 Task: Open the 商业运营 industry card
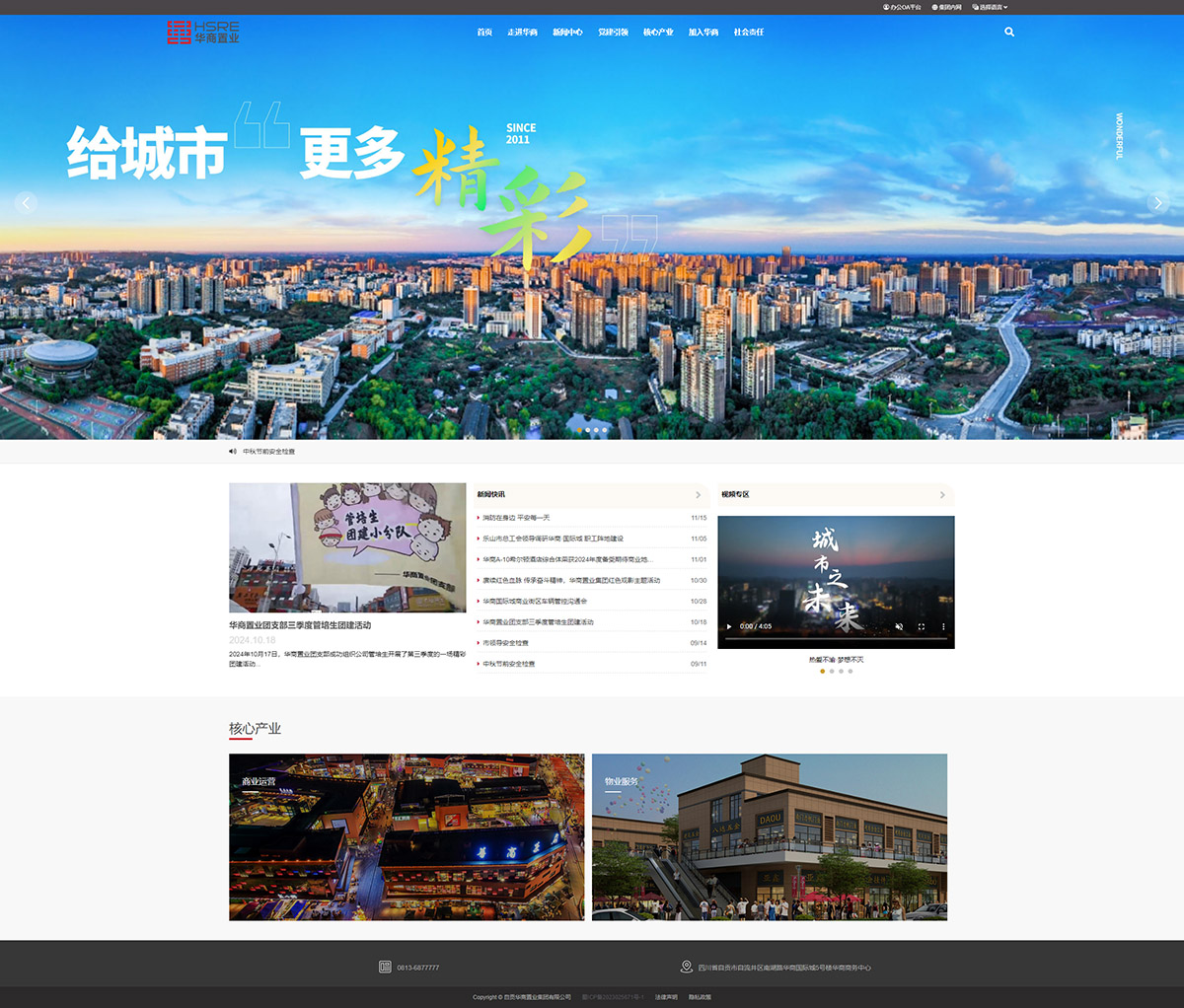pyautogui.click(x=407, y=837)
